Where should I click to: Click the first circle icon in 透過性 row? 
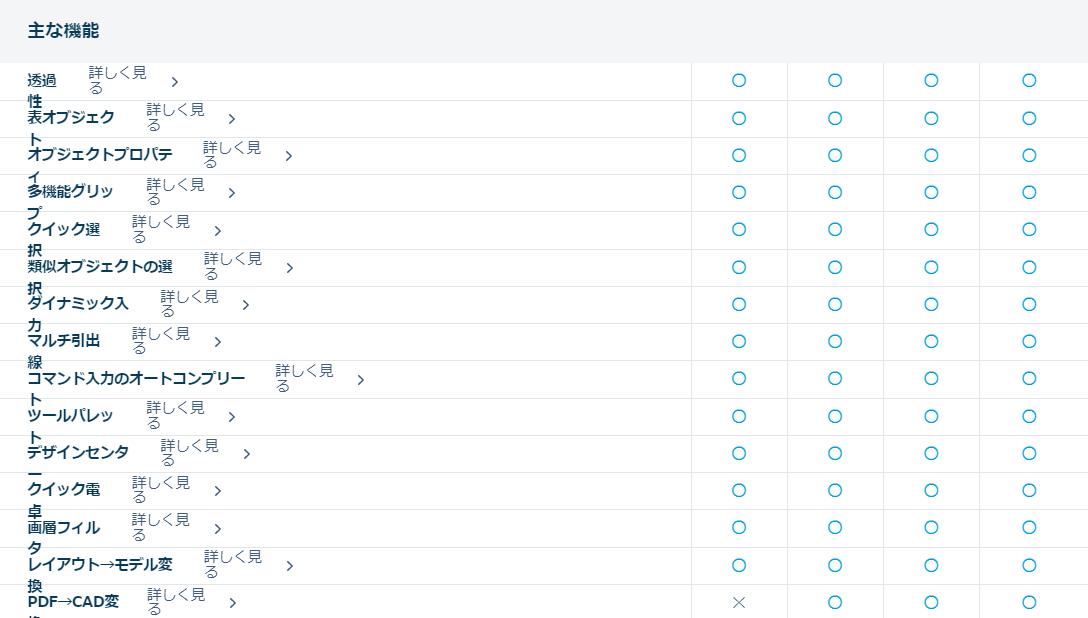(x=739, y=80)
